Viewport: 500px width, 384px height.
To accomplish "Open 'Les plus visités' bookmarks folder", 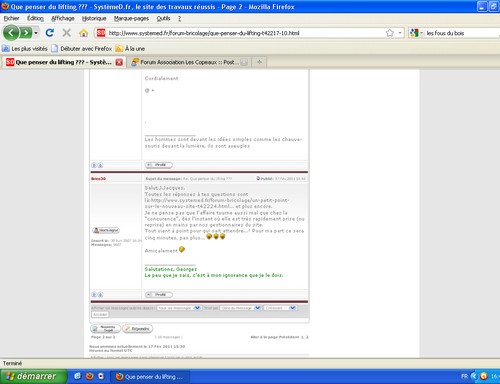I will coord(25,49).
